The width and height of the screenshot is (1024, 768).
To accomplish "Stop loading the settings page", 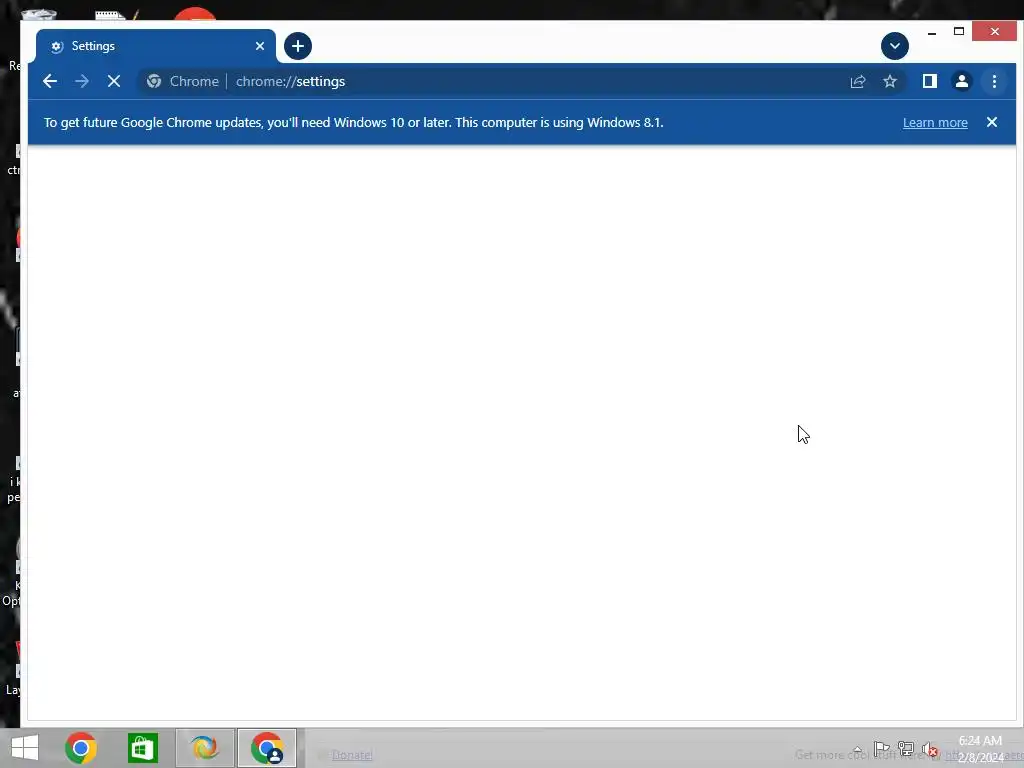I will [x=114, y=81].
